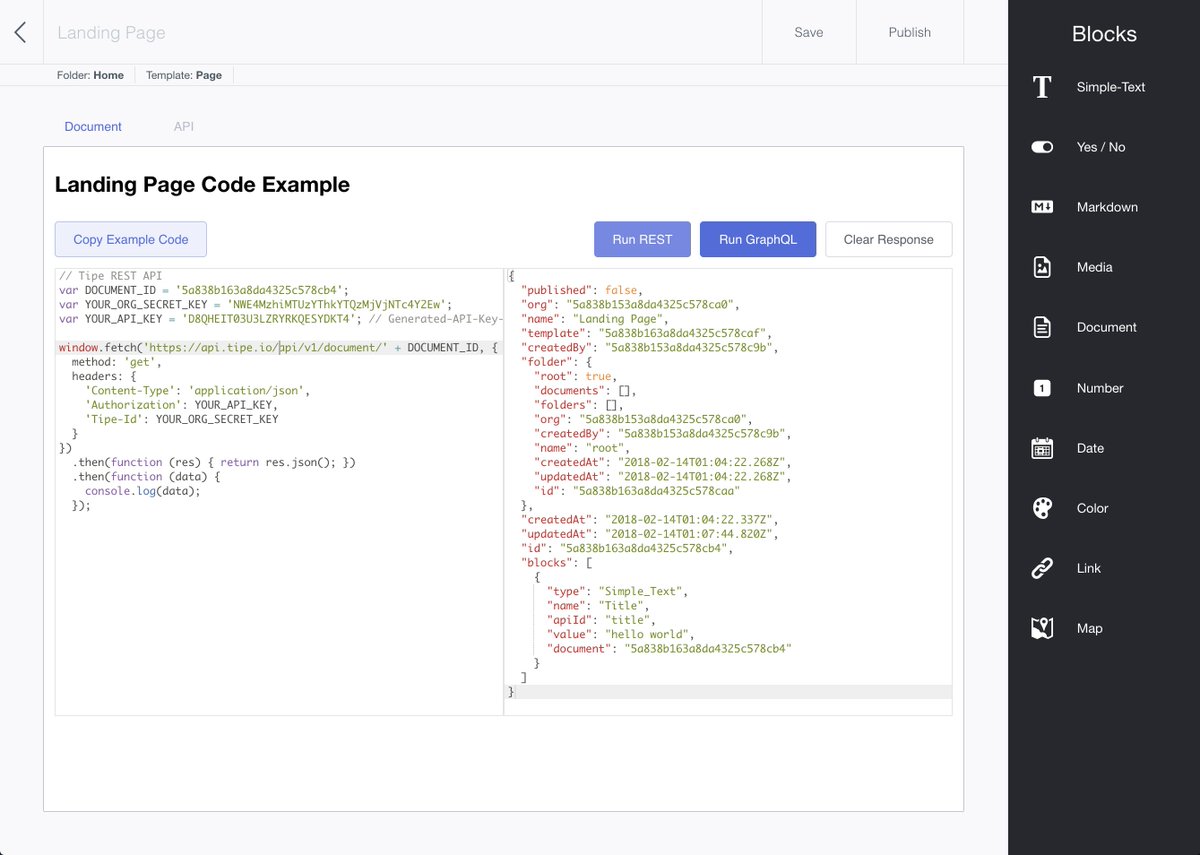The height and width of the screenshot is (855, 1200).
Task: Add a Date block
Action: tap(1090, 448)
